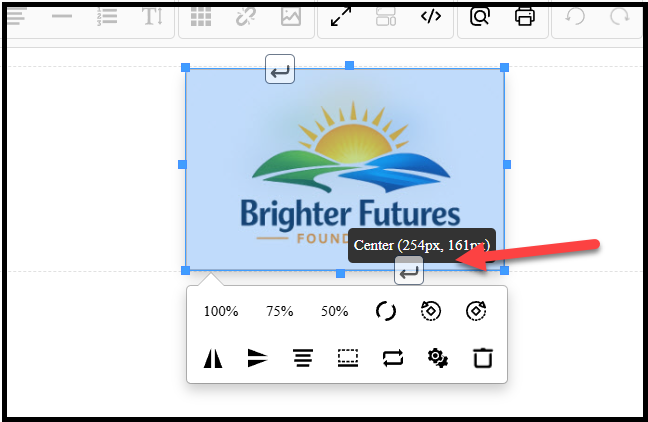This screenshot has height=422, width=648.
Task: Rotate the image right
Action: [476, 311]
